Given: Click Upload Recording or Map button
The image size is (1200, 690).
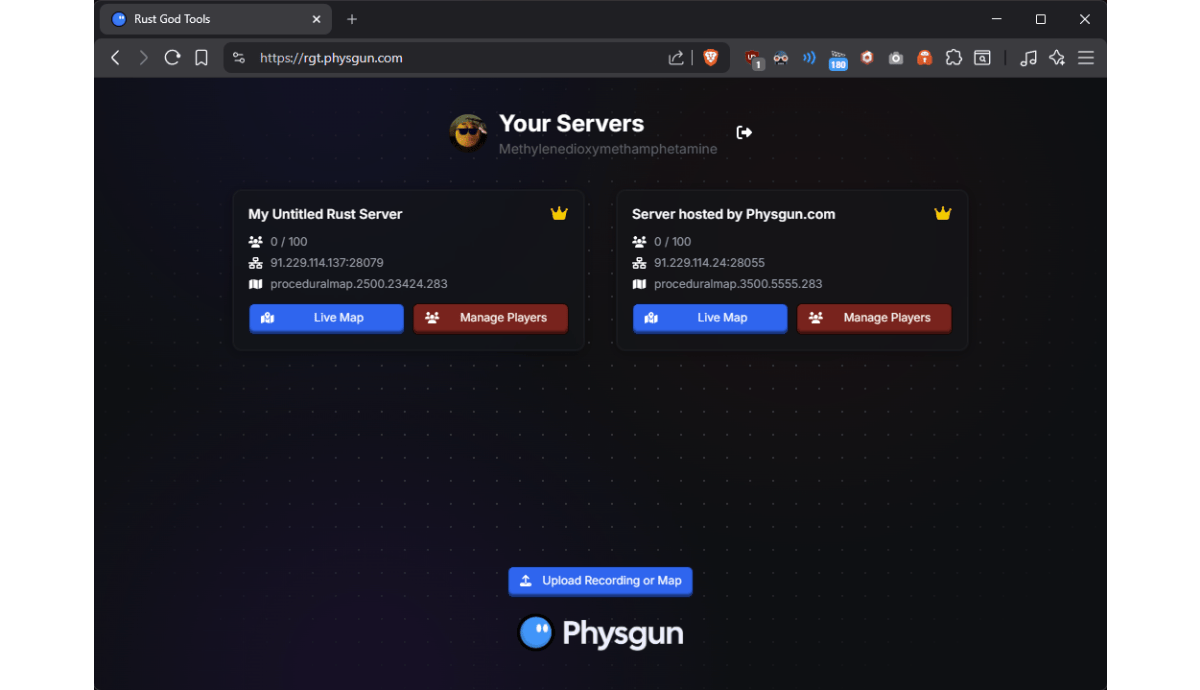Looking at the screenshot, I should (x=600, y=581).
